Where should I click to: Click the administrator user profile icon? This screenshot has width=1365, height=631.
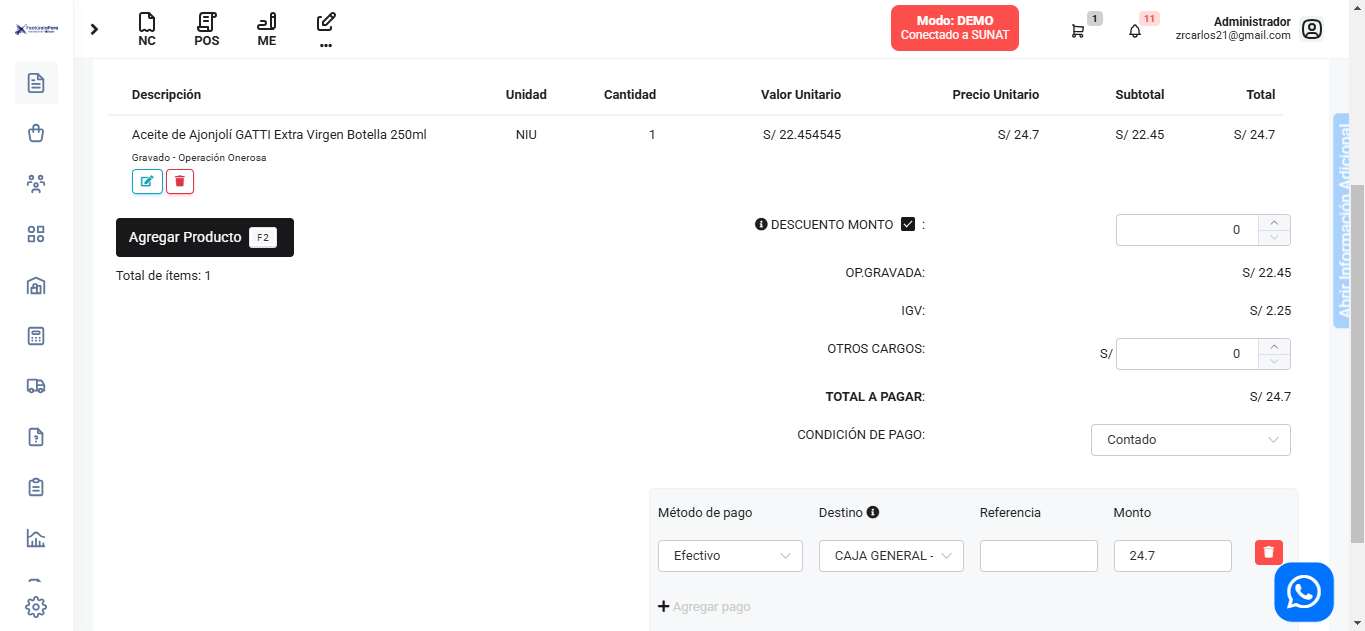pyautogui.click(x=1312, y=29)
